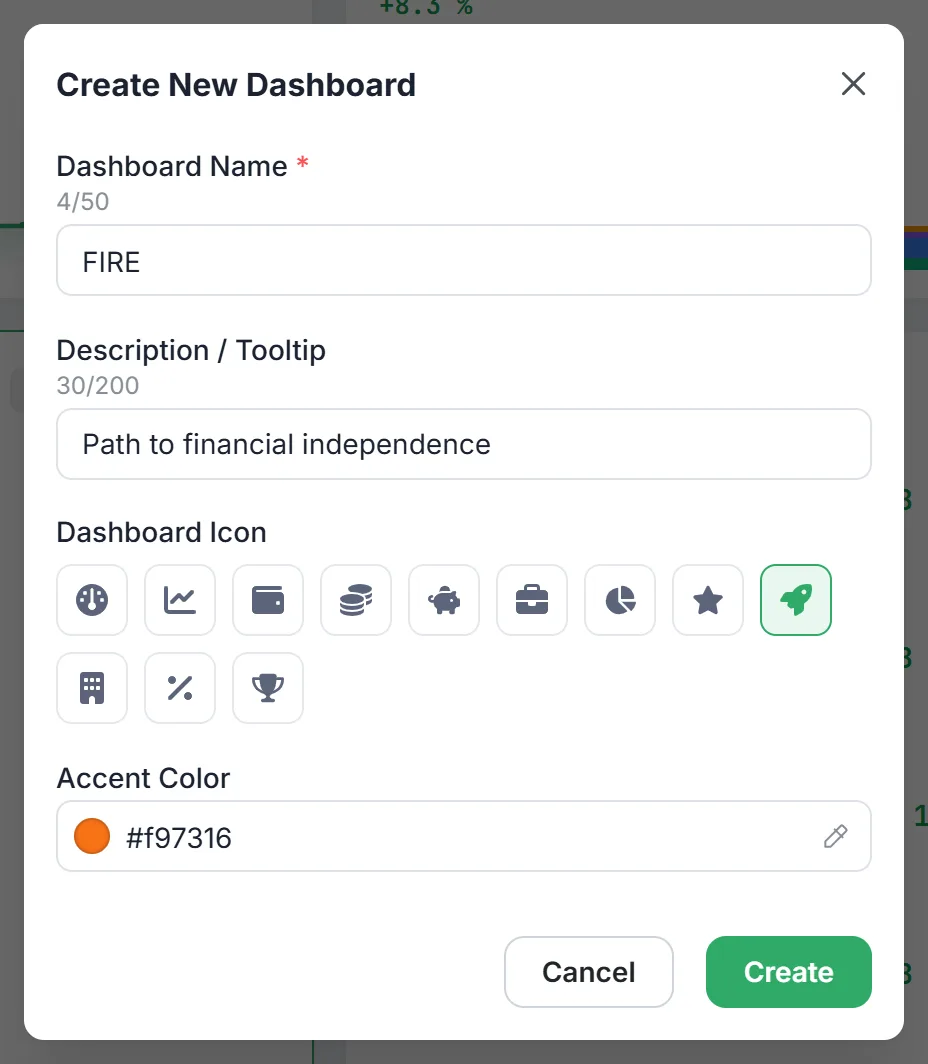Click the Description / Tooltip label

coord(191,351)
